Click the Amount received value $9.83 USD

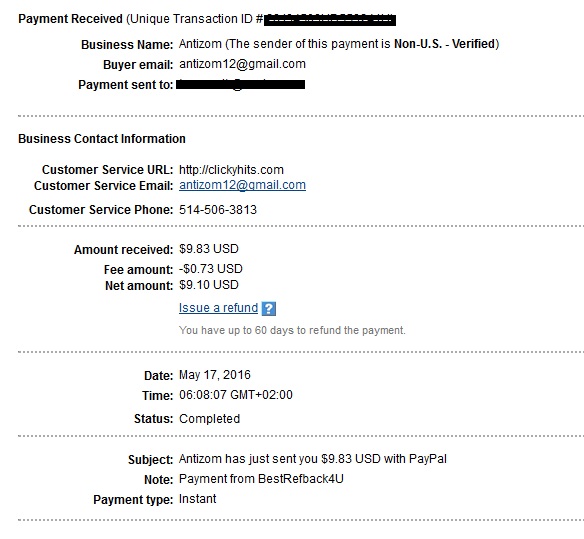(x=209, y=249)
